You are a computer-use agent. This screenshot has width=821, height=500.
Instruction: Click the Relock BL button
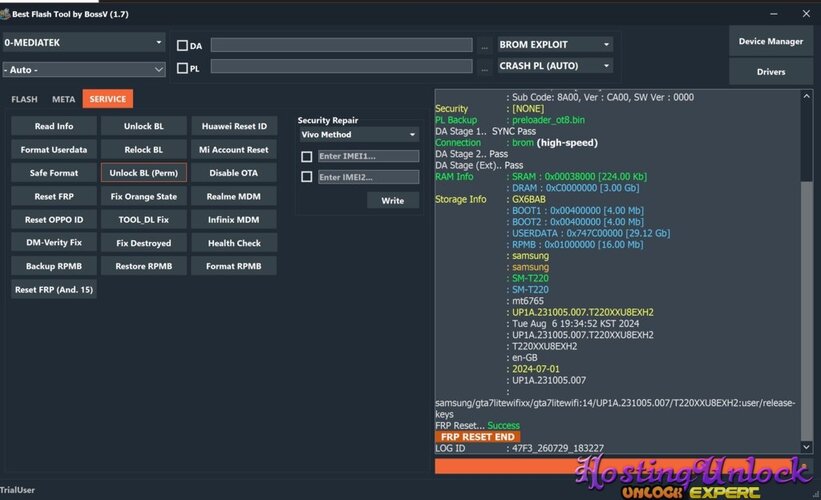[x=143, y=150]
